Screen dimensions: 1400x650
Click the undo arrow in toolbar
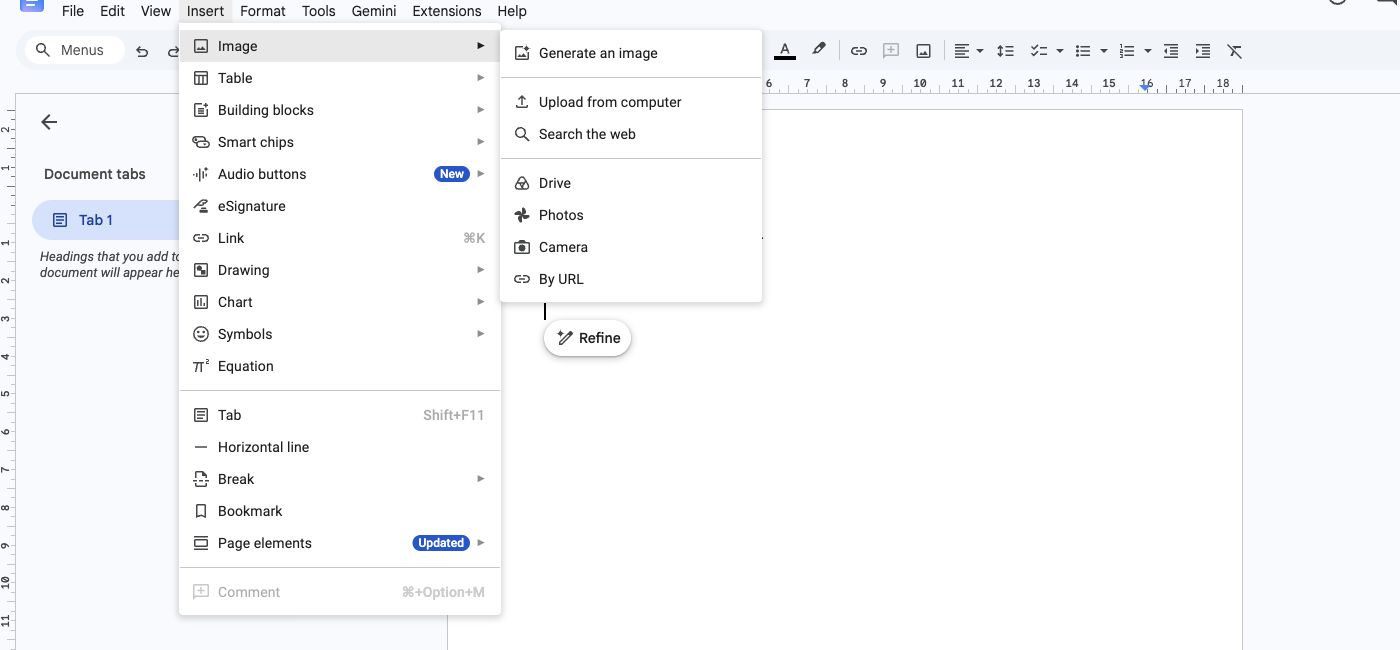click(142, 51)
